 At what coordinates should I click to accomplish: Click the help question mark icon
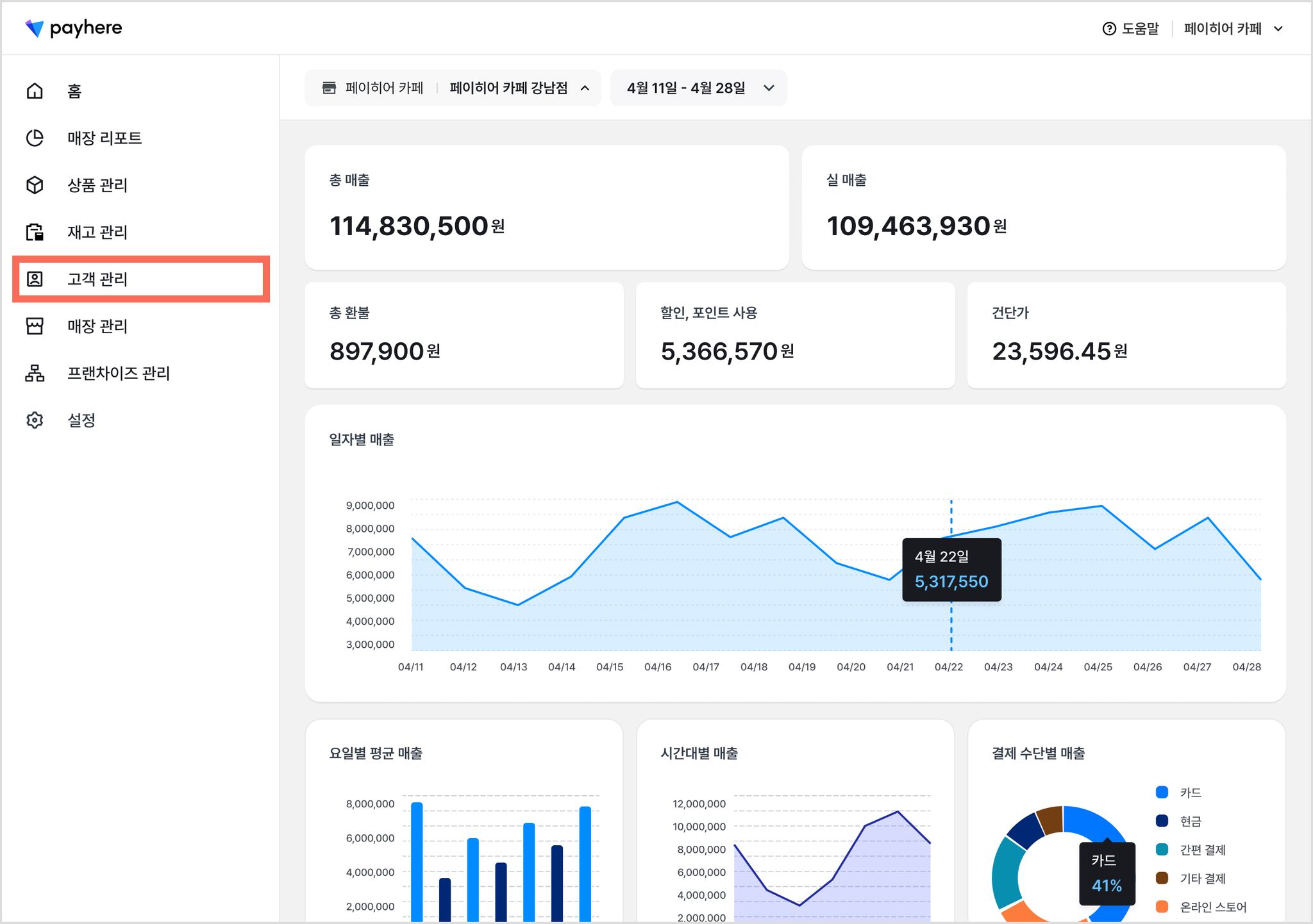[1109, 29]
